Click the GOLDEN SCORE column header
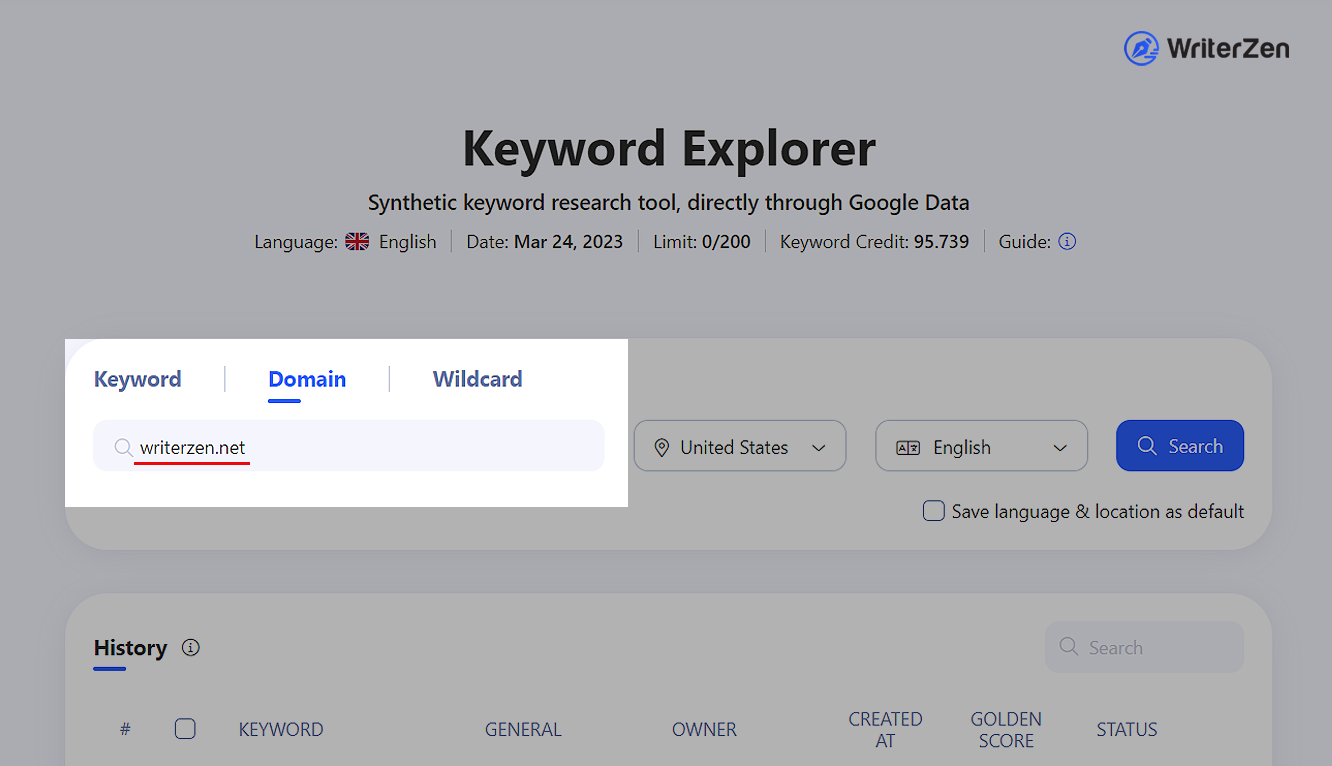The height and width of the screenshot is (766, 1332). [1006, 730]
